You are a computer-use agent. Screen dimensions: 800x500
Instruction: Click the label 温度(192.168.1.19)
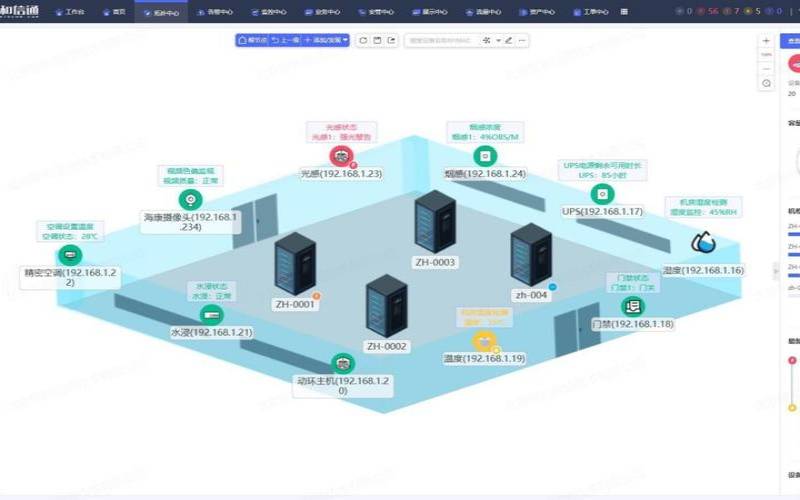[x=485, y=359]
